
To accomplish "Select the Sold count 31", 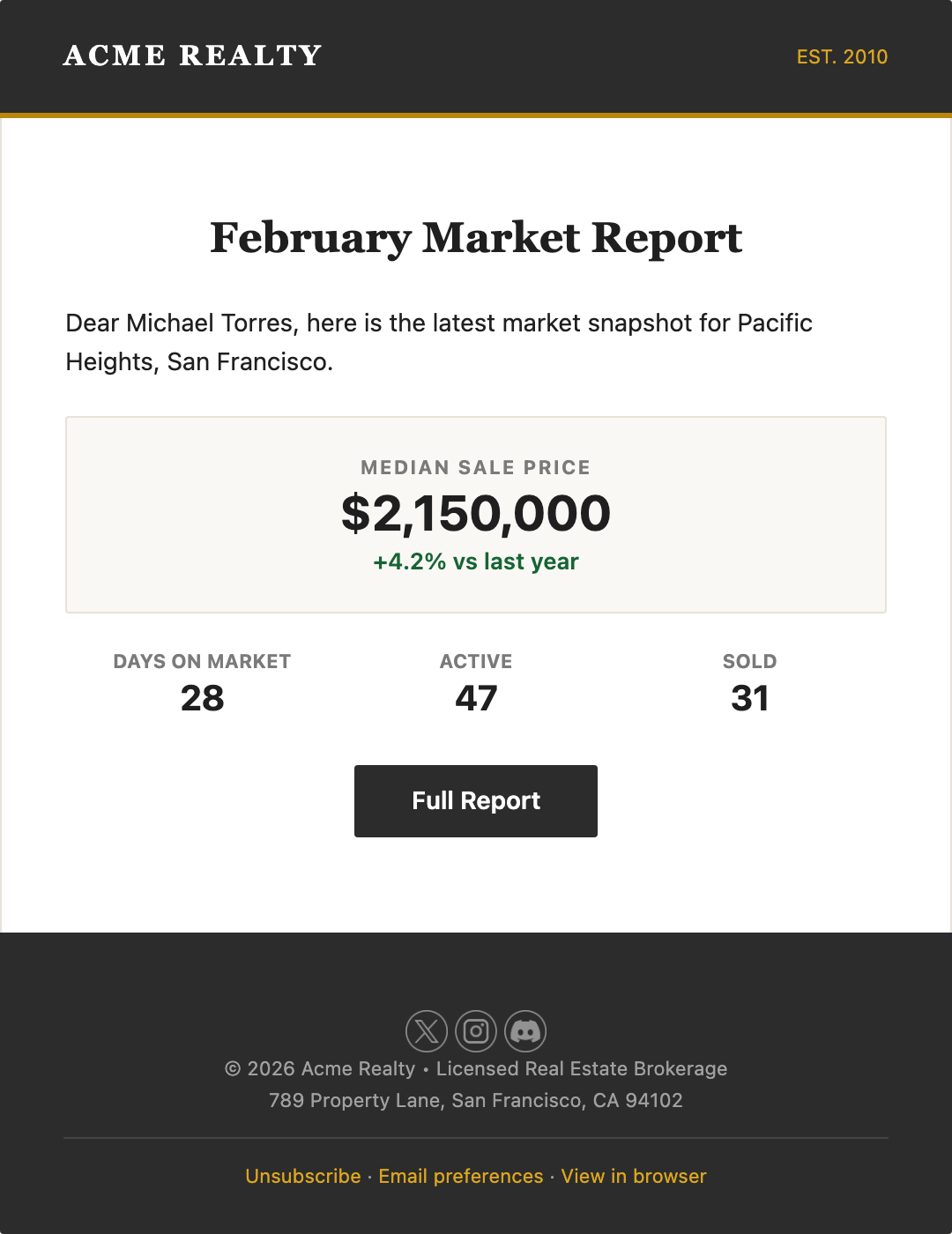I will coord(748,698).
